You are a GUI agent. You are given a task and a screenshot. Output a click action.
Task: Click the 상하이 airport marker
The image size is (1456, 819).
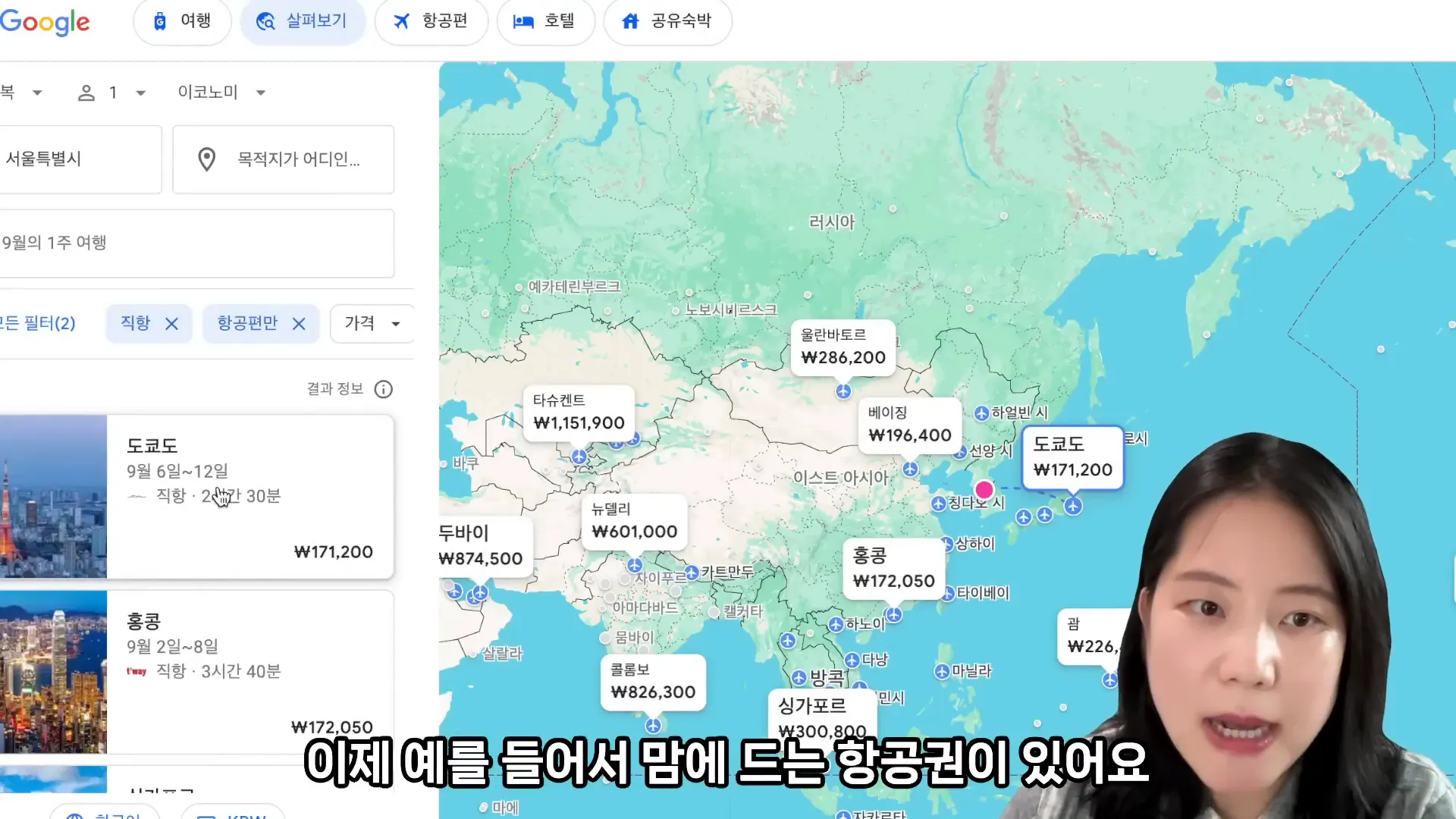[946, 544]
